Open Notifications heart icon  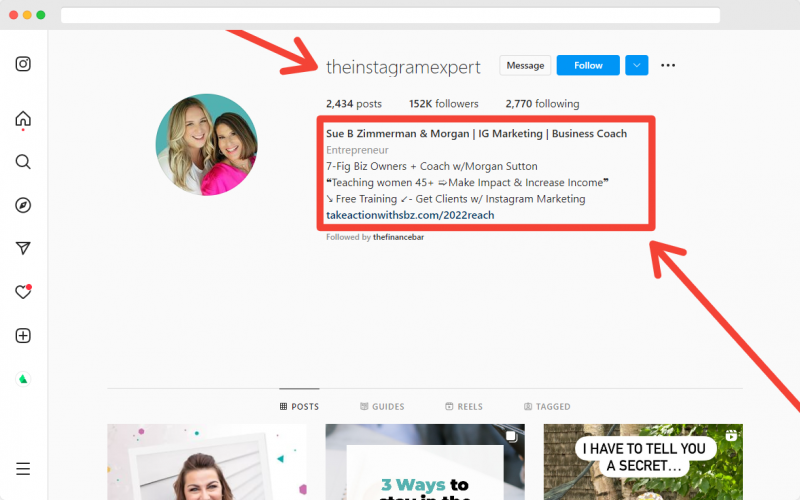click(23, 291)
